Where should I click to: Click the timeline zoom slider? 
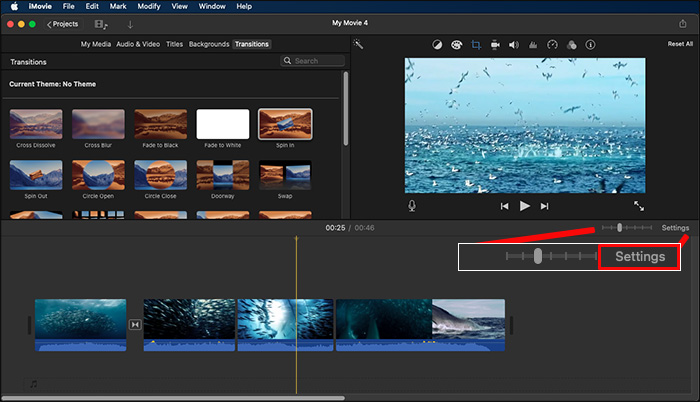coord(620,228)
